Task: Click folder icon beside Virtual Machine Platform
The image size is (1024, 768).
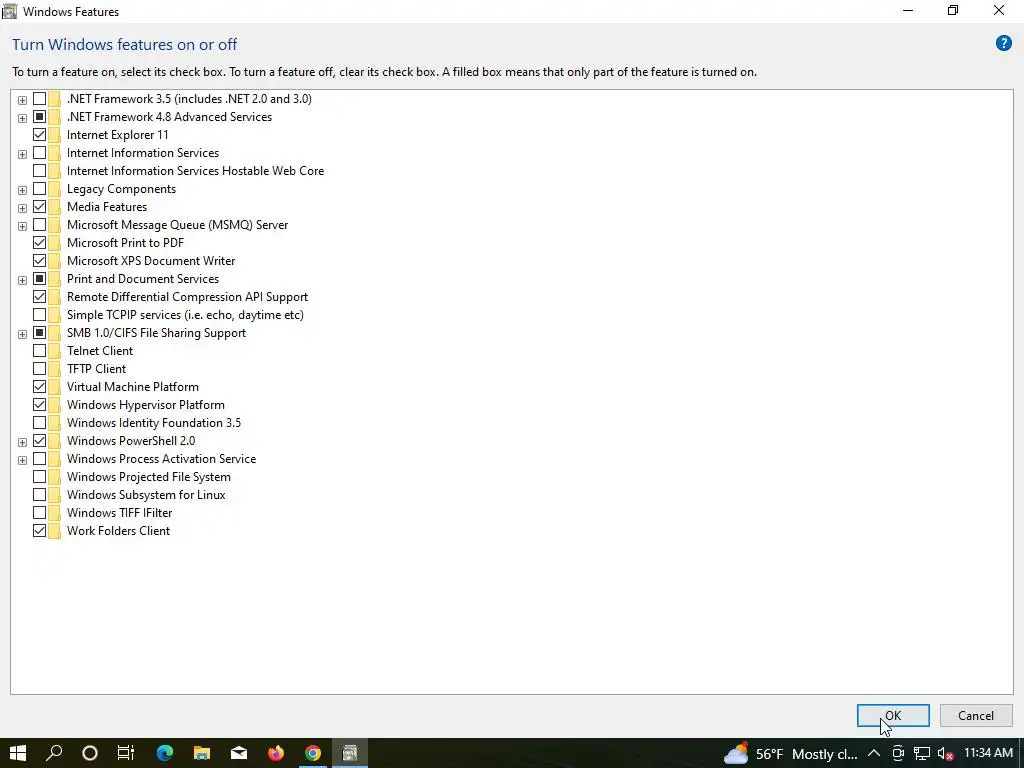Action: (54, 387)
